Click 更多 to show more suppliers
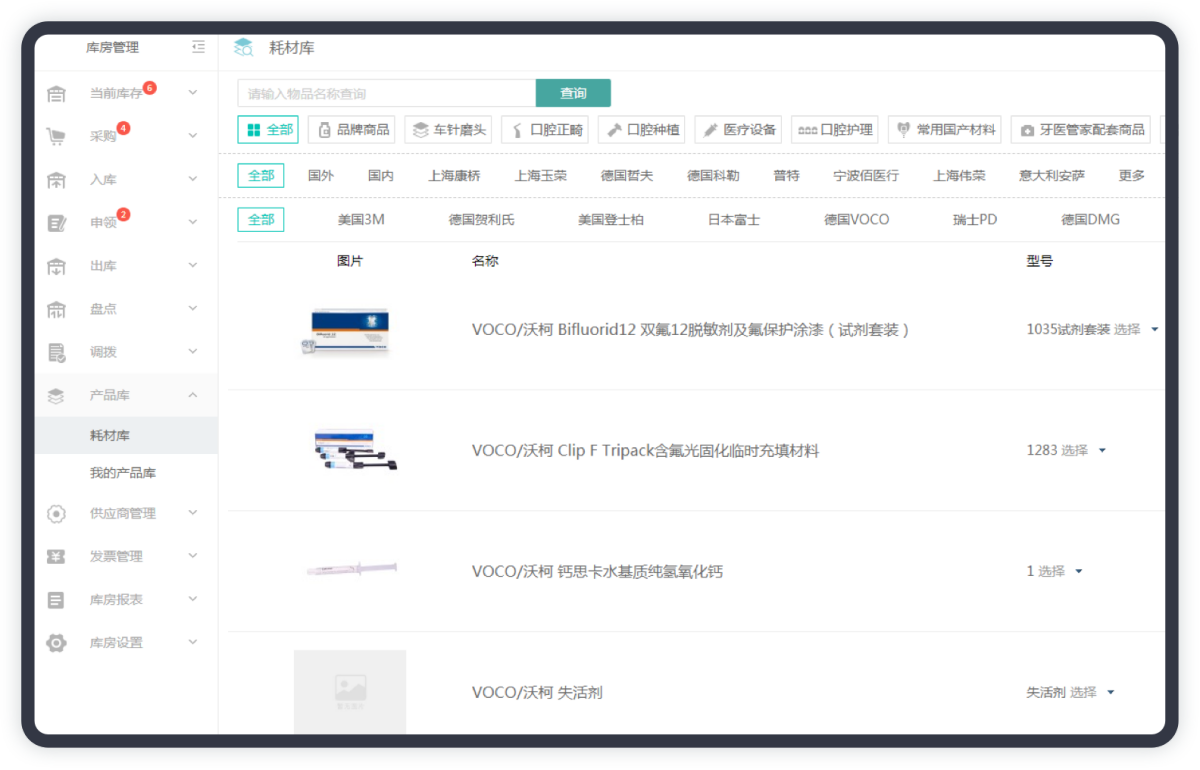Viewport: 1200px width, 770px height. (x=1132, y=176)
